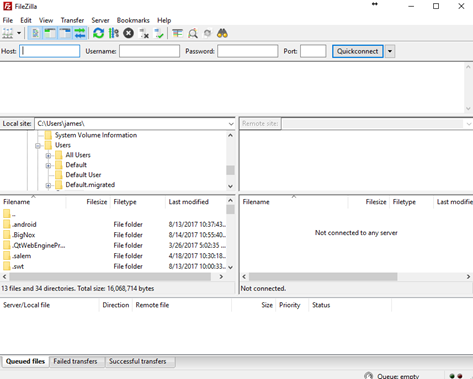Reconnect to the last server
This screenshot has height=379, width=473.
coord(159,33)
